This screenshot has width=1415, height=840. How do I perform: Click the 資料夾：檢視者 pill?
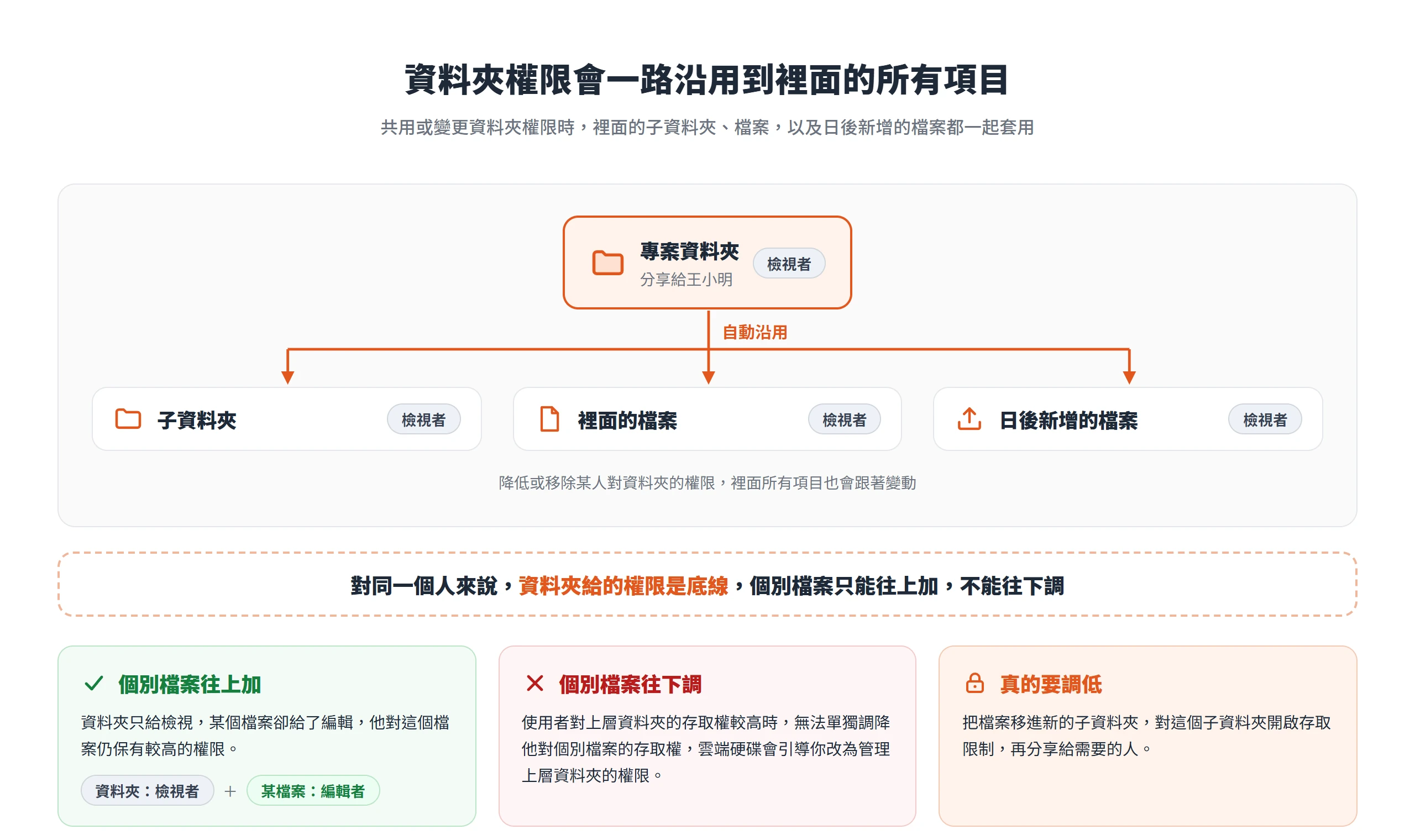point(147,790)
